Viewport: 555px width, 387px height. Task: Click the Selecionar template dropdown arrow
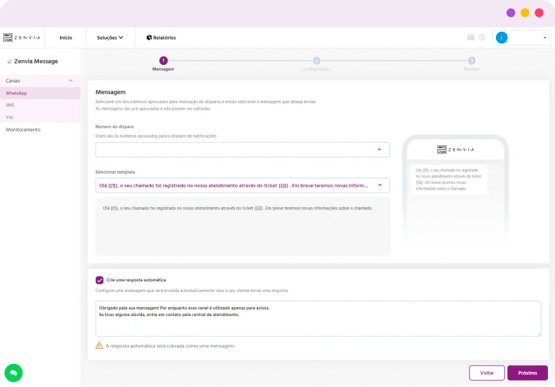pyautogui.click(x=380, y=185)
